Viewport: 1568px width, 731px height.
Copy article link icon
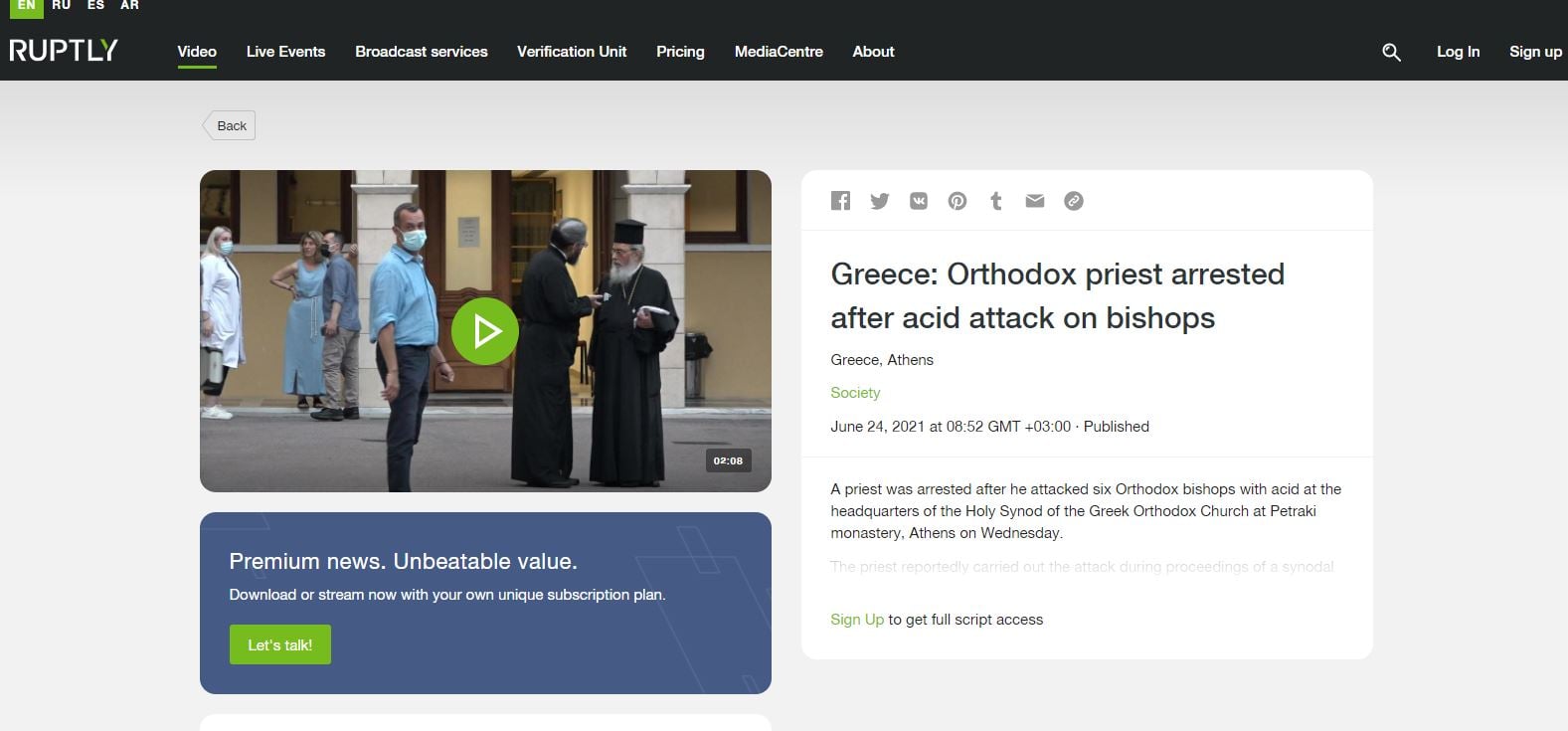[1073, 201]
